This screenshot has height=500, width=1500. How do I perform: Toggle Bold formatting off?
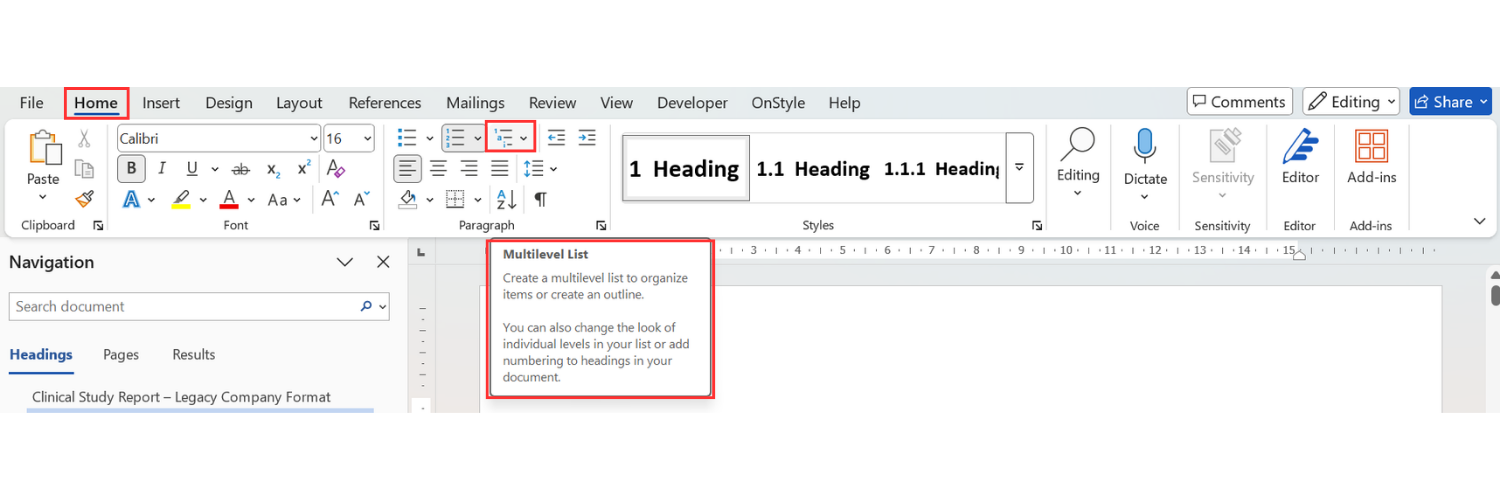coord(131,168)
